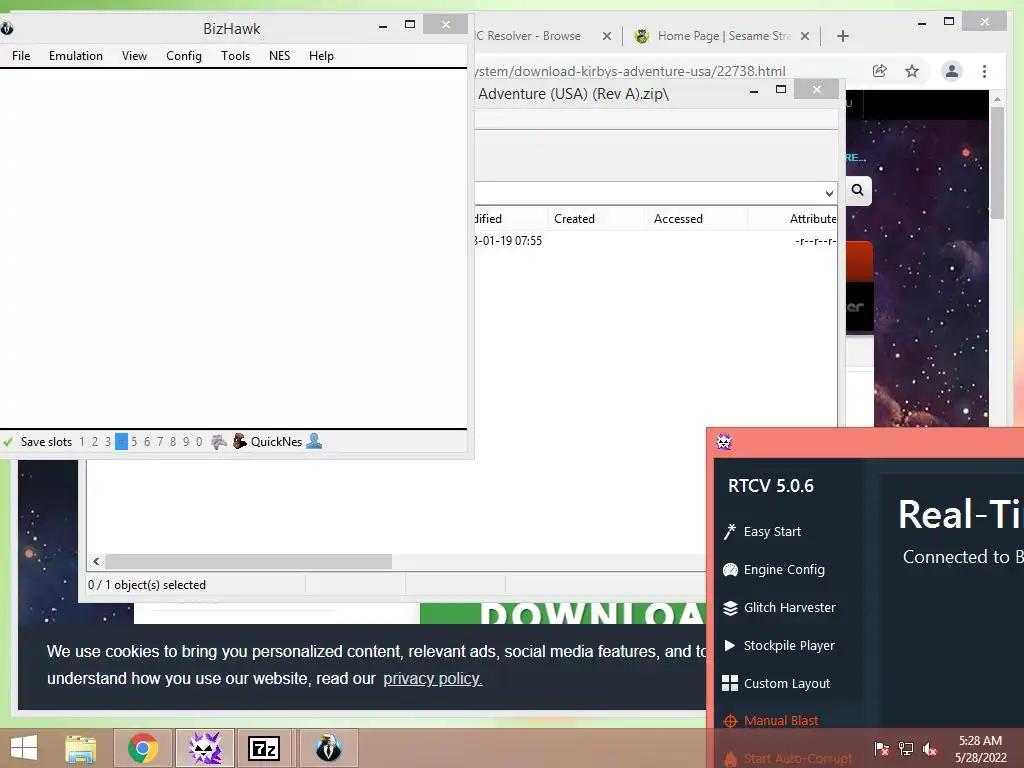Sort by the Attributes column in 7-Zip
This screenshot has width=1024, height=768.
point(812,219)
